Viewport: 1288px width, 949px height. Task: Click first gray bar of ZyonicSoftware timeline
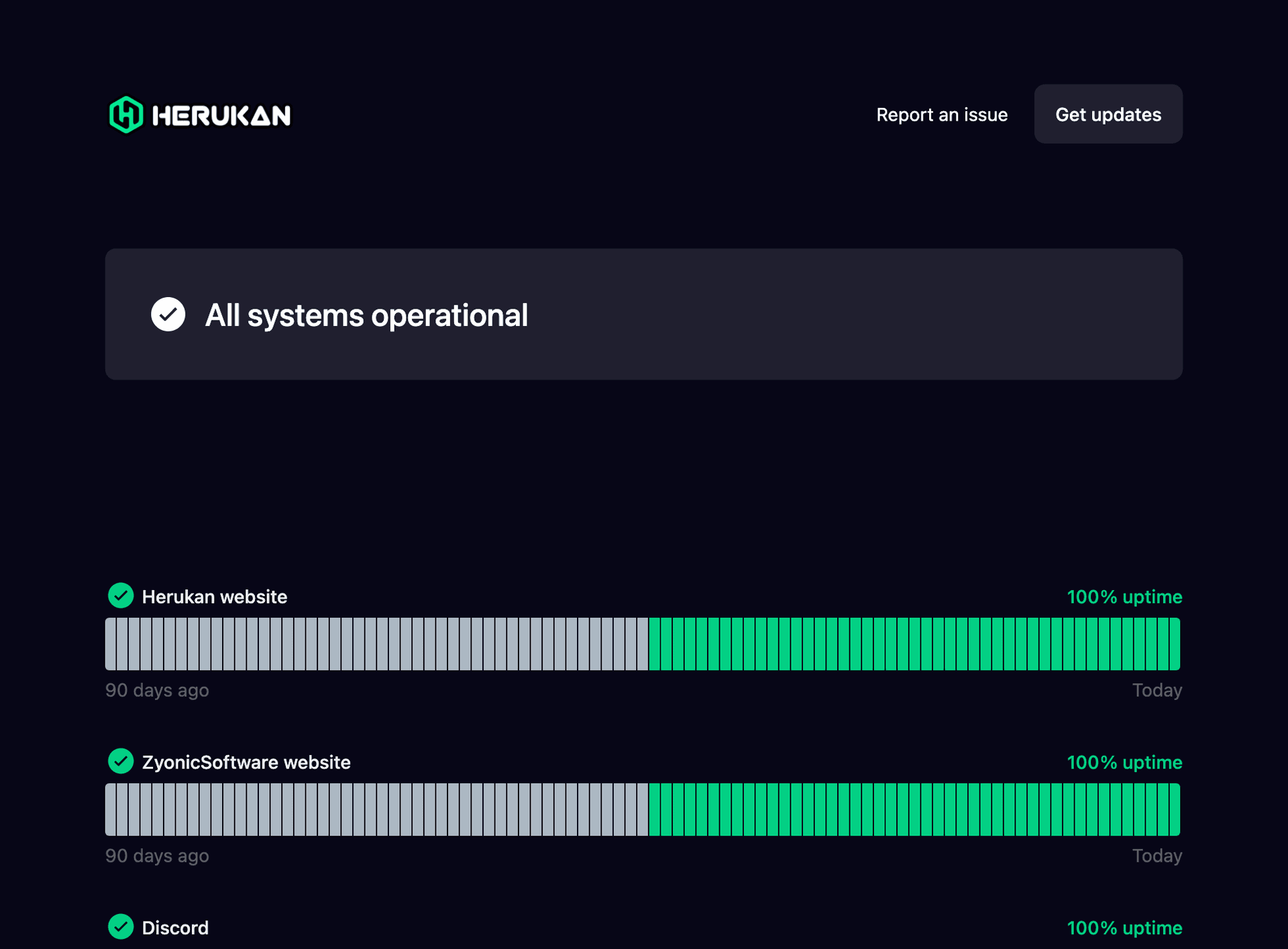[111, 810]
